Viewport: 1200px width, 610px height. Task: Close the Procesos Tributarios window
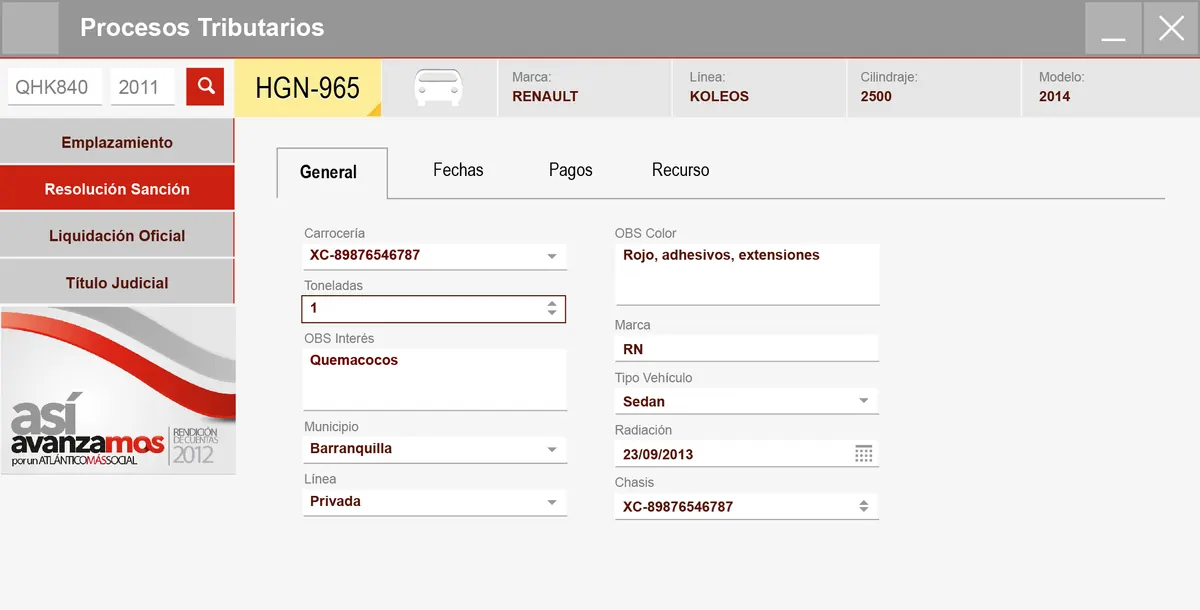[1171, 28]
